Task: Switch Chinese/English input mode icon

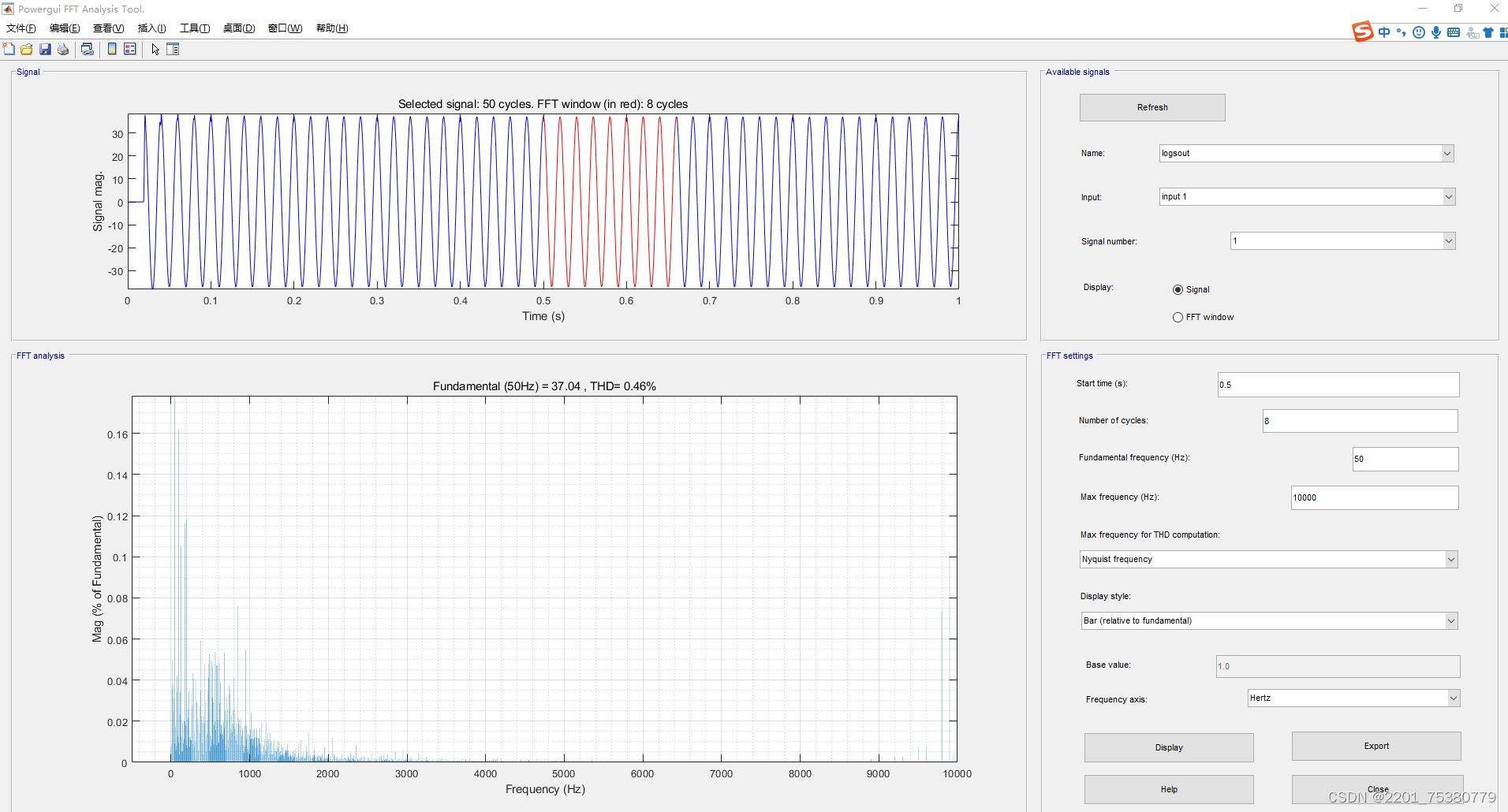Action: coord(1384,32)
